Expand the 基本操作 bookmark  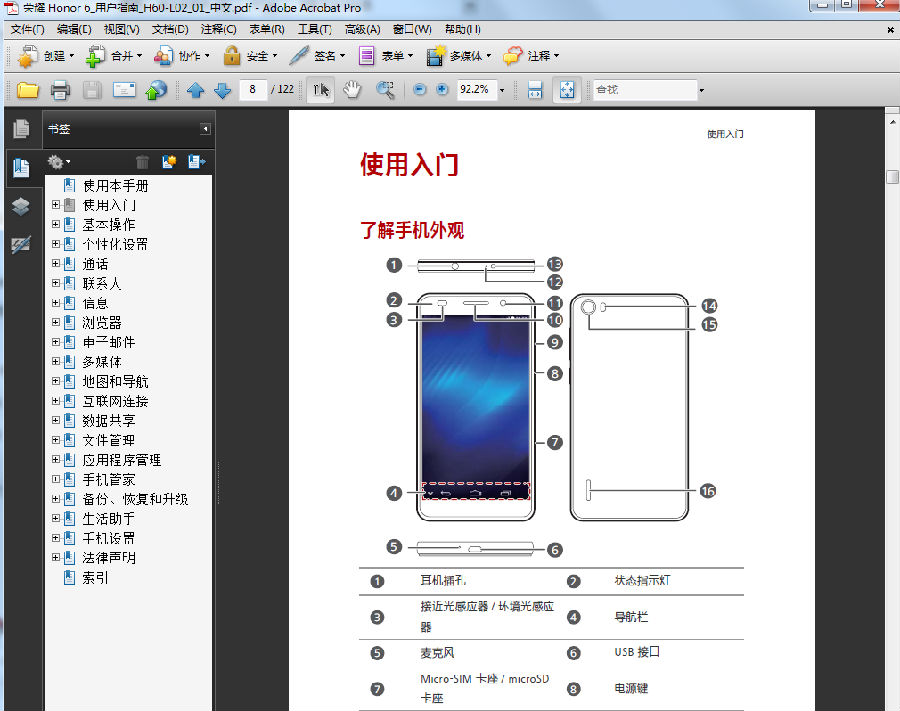(x=56, y=224)
